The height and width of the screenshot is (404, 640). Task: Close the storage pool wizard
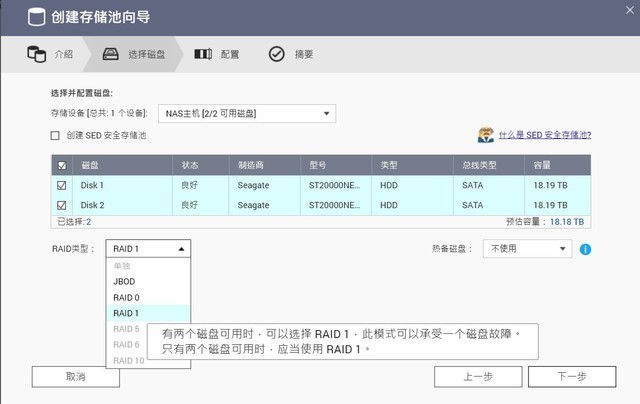pos(630,10)
